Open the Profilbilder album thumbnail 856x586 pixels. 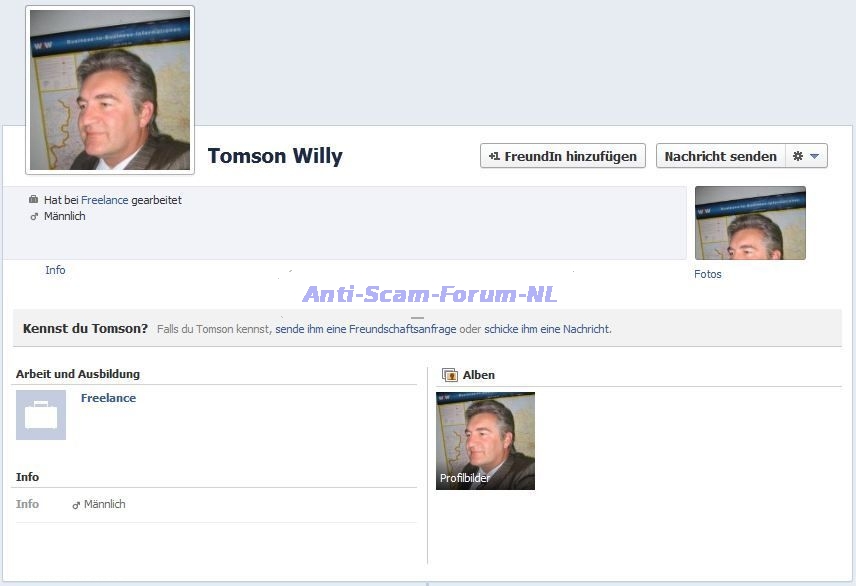point(485,441)
